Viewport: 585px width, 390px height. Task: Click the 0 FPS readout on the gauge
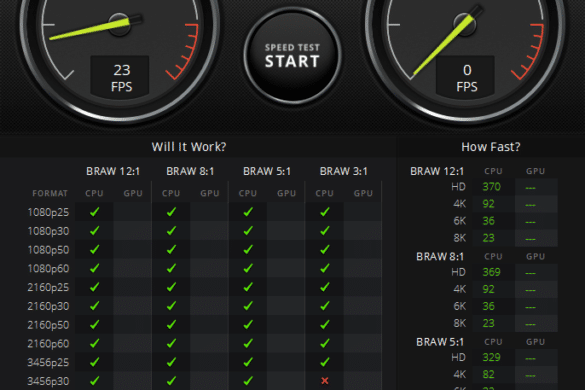pyautogui.click(x=465, y=78)
